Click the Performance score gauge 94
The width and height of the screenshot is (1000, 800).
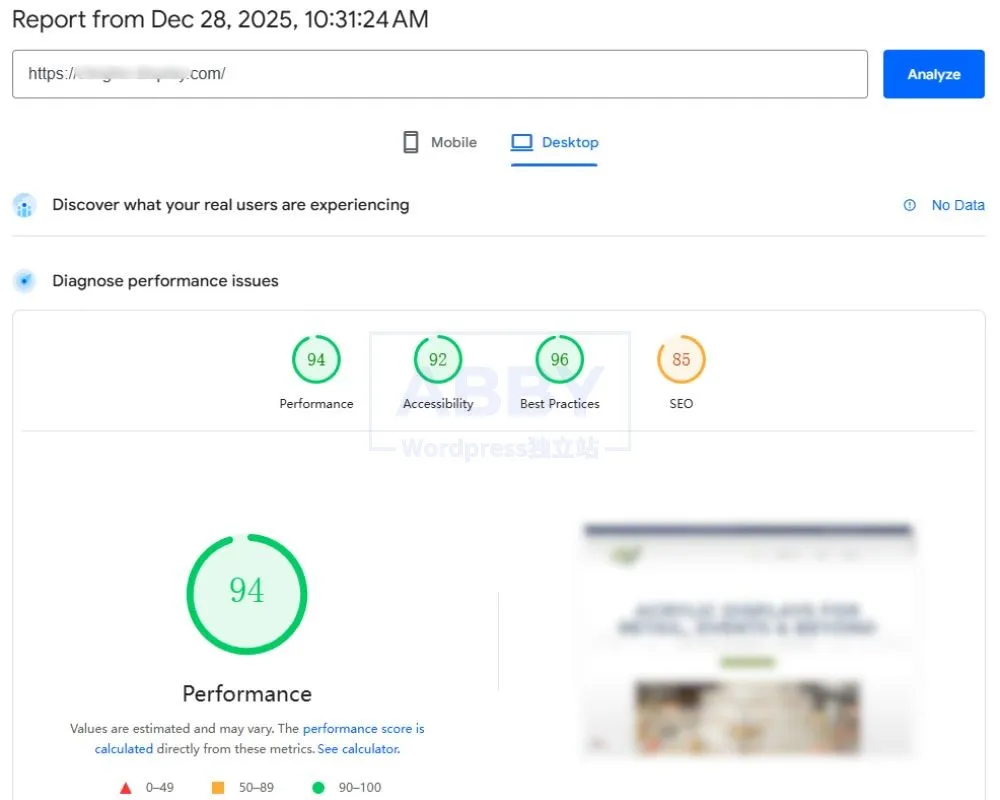click(x=316, y=360)
